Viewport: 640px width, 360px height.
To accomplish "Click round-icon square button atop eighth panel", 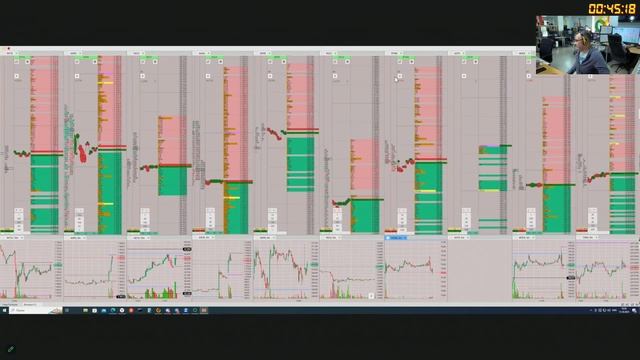I will [x=476, y=62].
